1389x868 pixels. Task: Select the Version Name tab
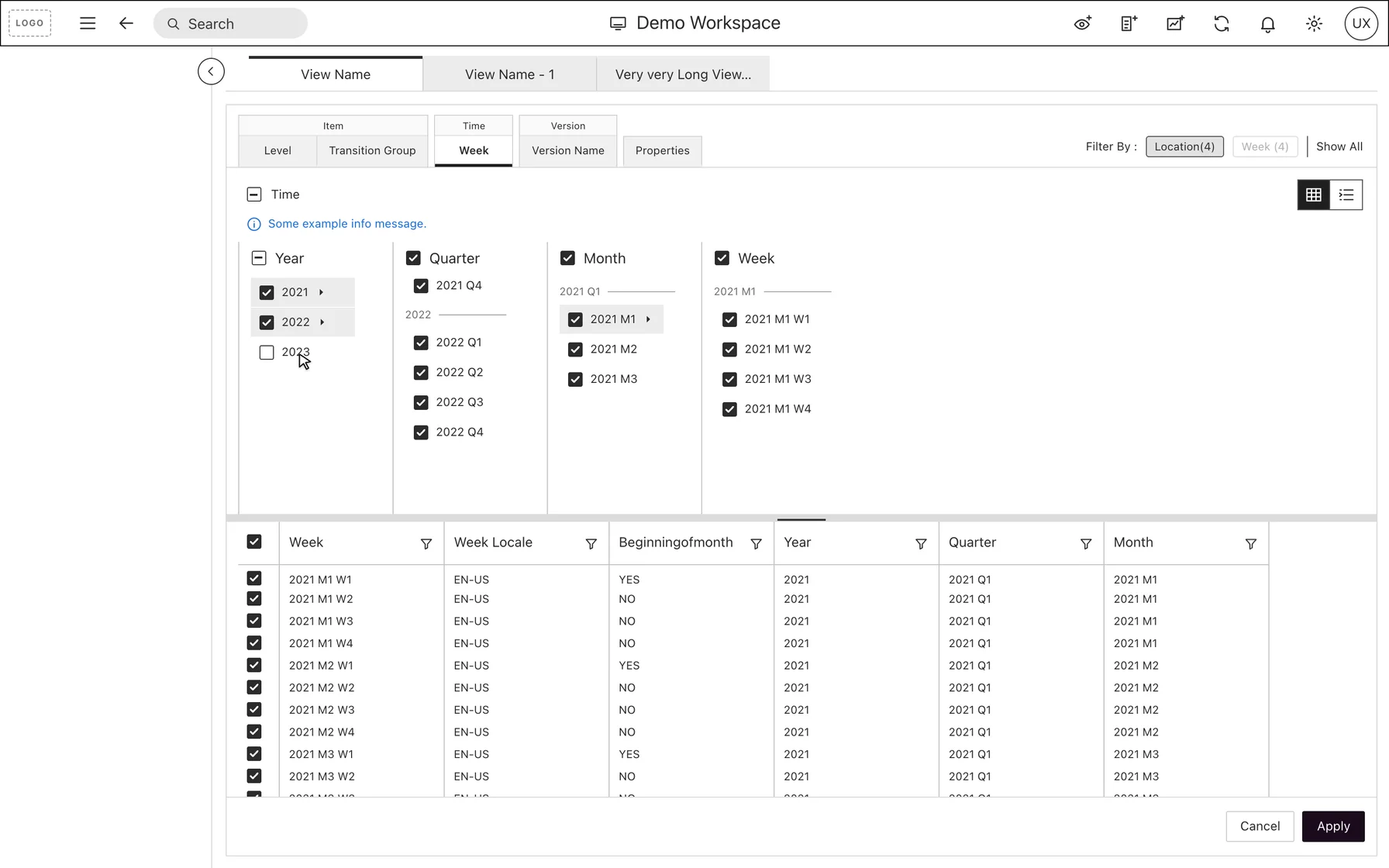[x=568, y=150]
